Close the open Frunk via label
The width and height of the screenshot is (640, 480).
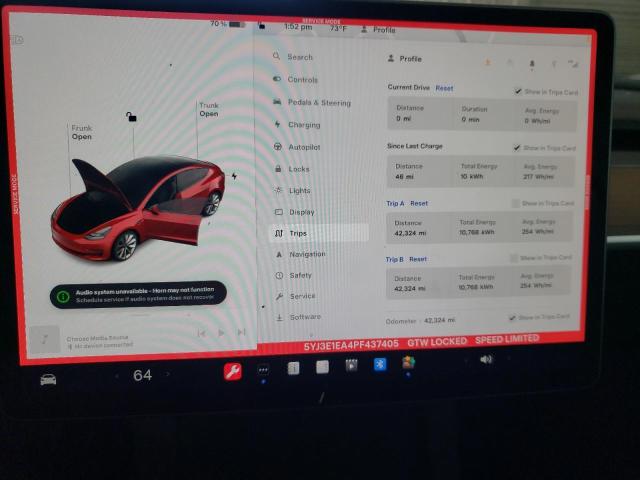coord(81,132)
